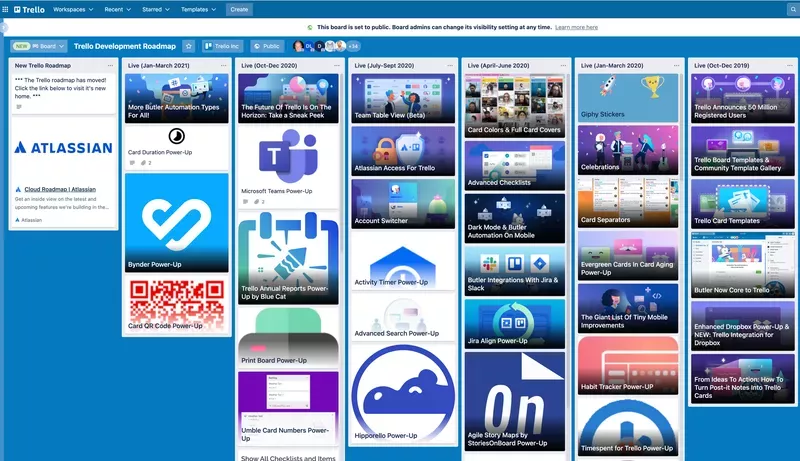Expand the Workspaces dropdown menu
The height and width of the screenshot is (461, 800).
(72, 9)
